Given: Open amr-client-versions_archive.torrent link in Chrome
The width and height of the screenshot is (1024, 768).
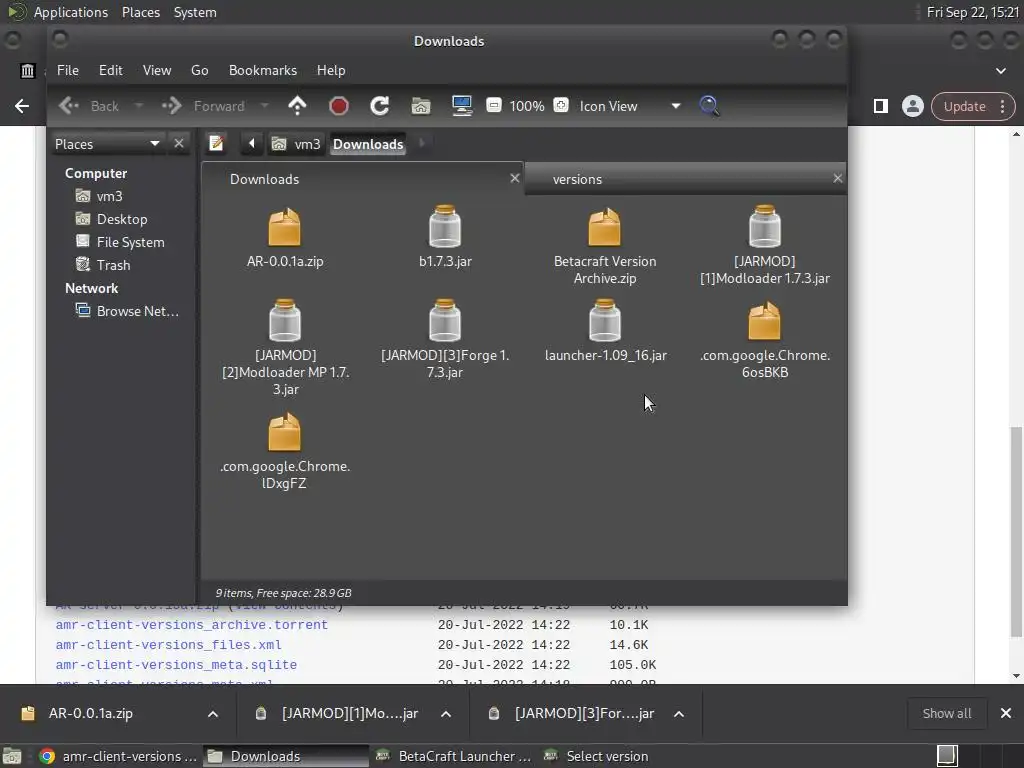Looking at the screenshot, I should [191, 625].
